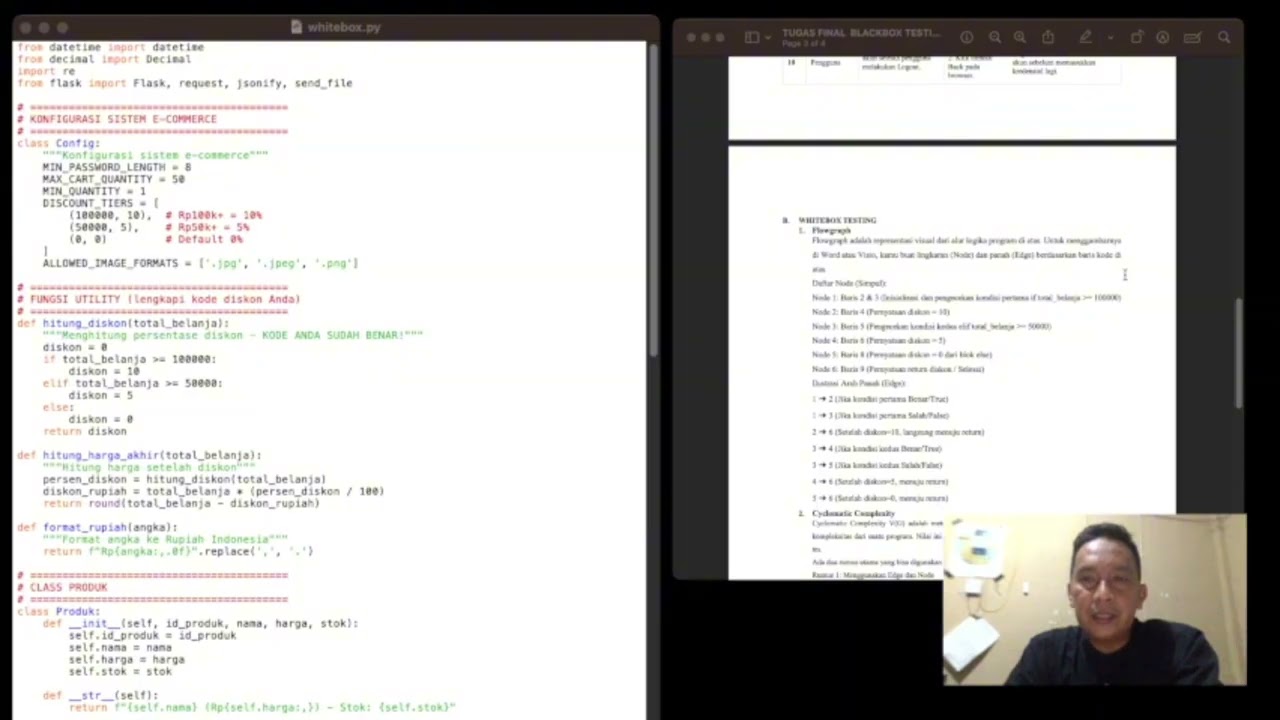The width and height of the screenshot is (1280, 720).
Task: Click the TUGAS FINAL BLACKBOX TESTI... document title
Action: tap(861, 33)
